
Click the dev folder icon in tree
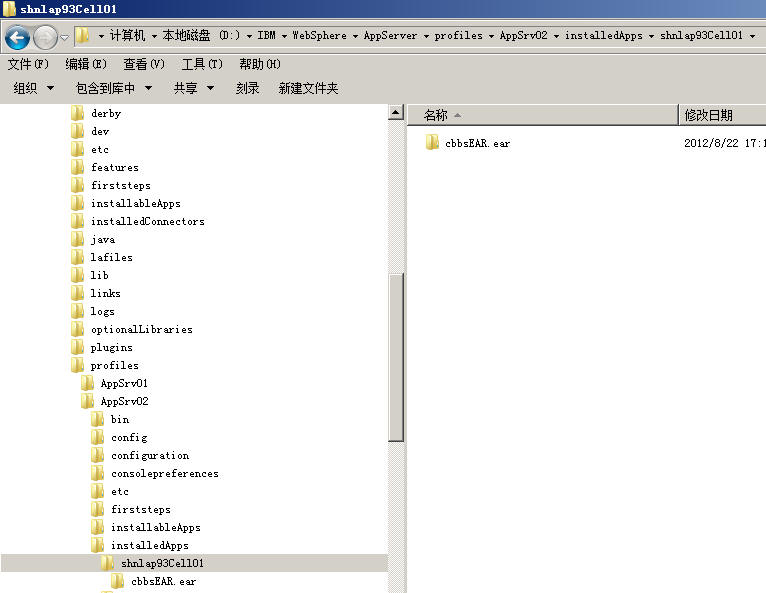(x=77, y=131)
